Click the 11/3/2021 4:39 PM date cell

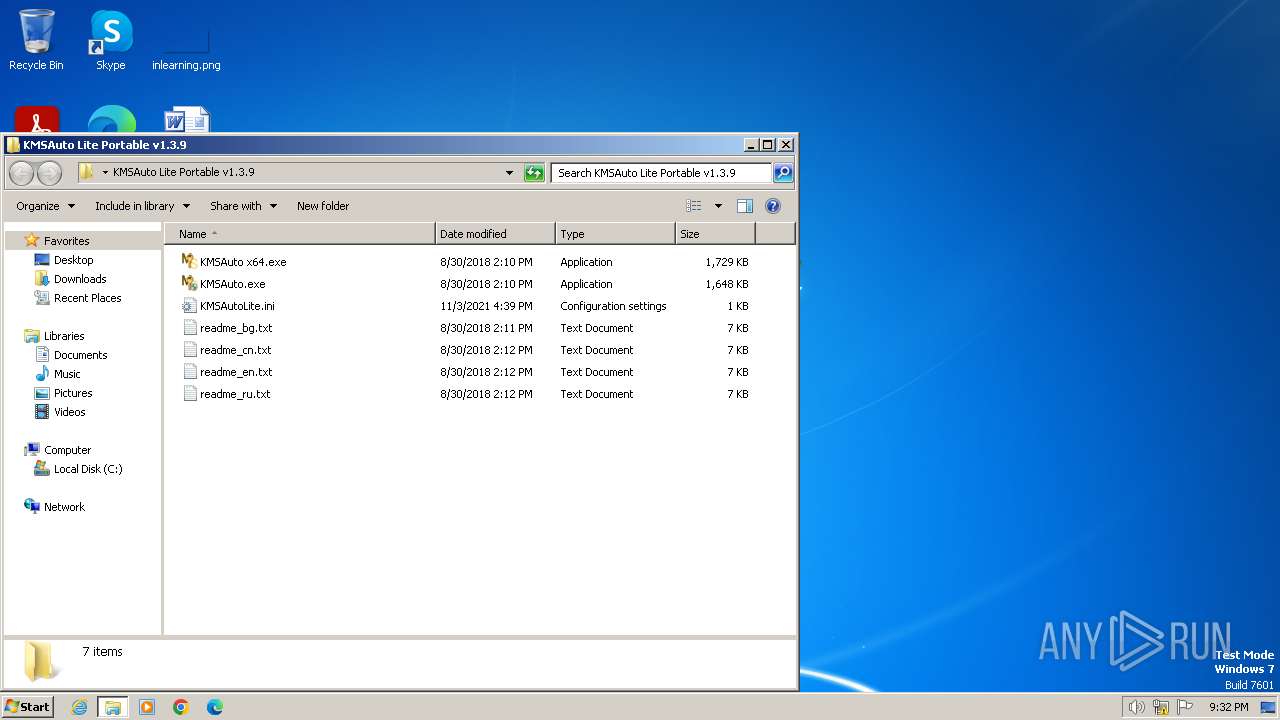(486, 306)
